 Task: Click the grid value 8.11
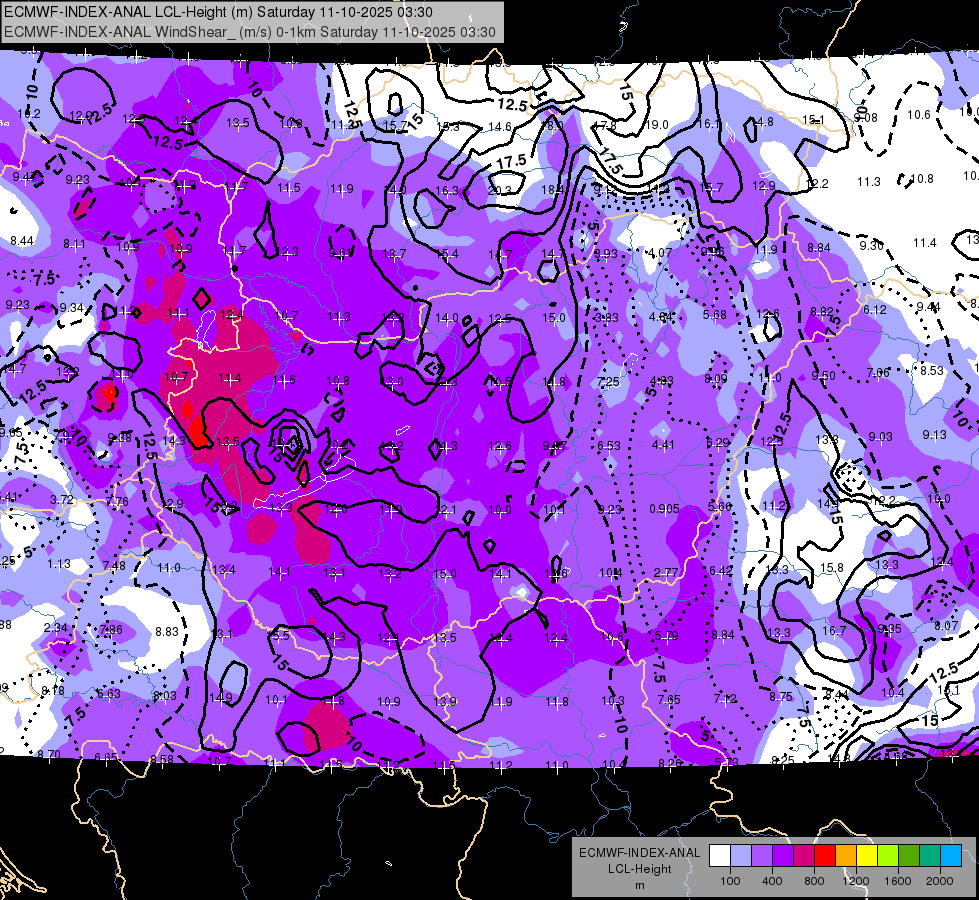74,244
